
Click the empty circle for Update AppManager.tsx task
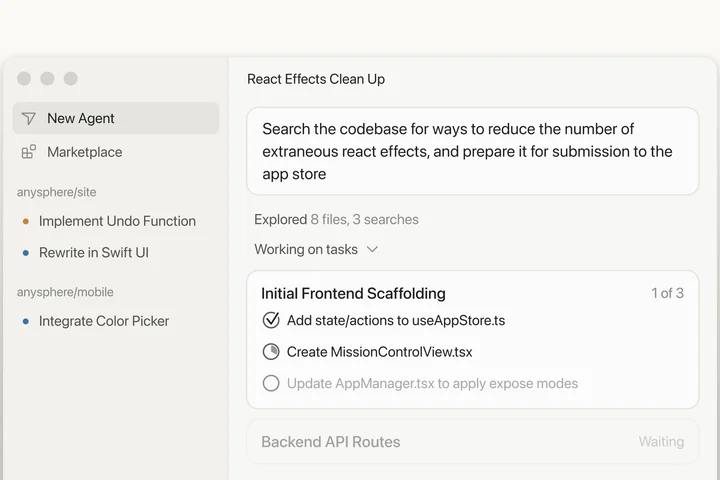(271, 383)
